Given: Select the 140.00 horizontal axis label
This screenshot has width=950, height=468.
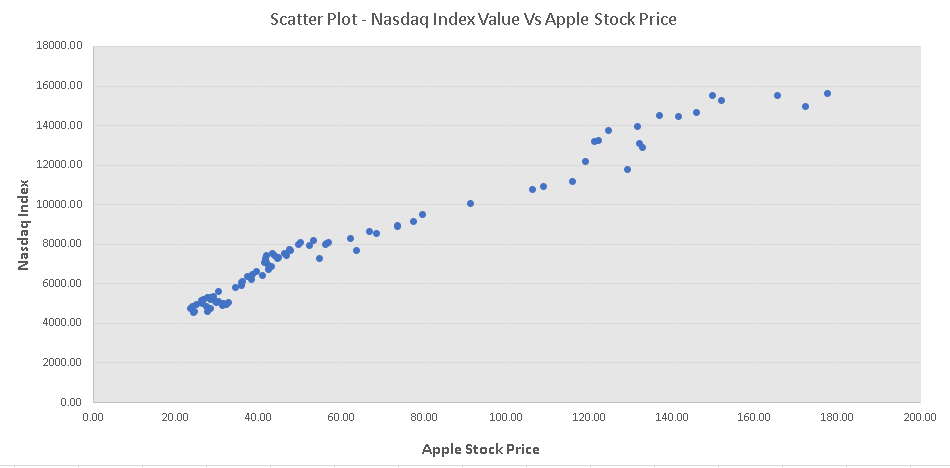Looking at the screenshot, I should coord(671,417).
